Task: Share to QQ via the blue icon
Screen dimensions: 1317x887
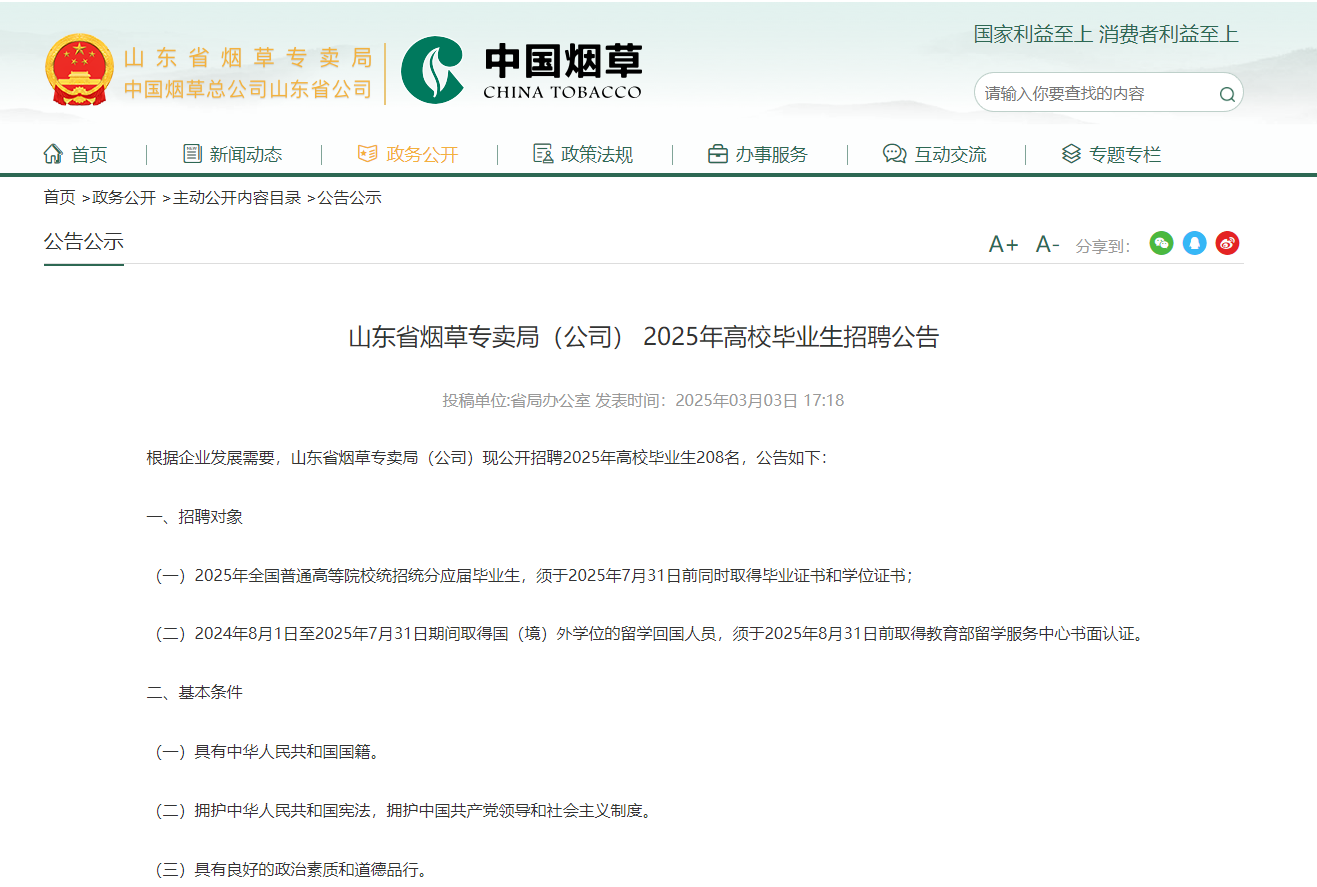Action: pyautogui.click(x=1194, y=243)
